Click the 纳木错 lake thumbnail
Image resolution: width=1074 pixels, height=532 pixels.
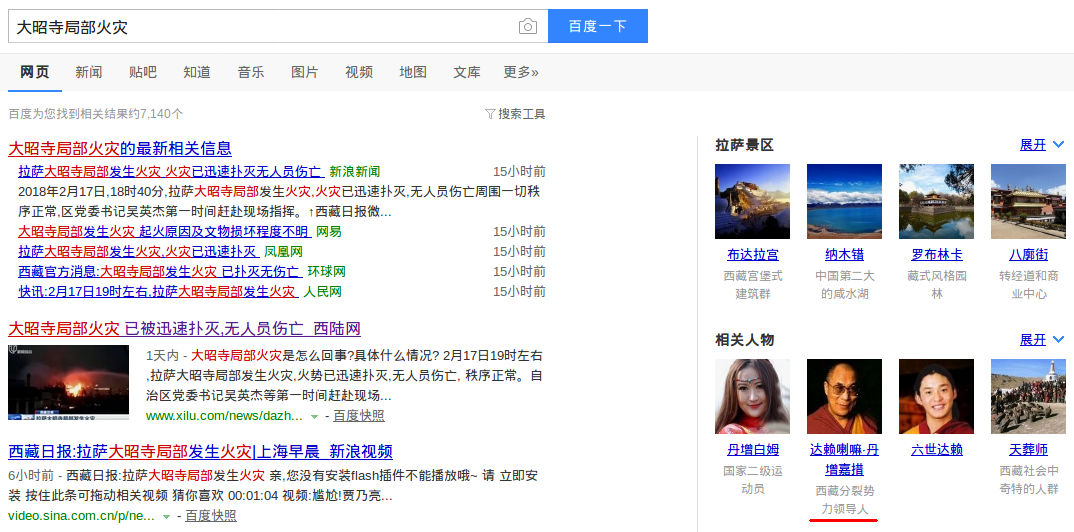845,201
